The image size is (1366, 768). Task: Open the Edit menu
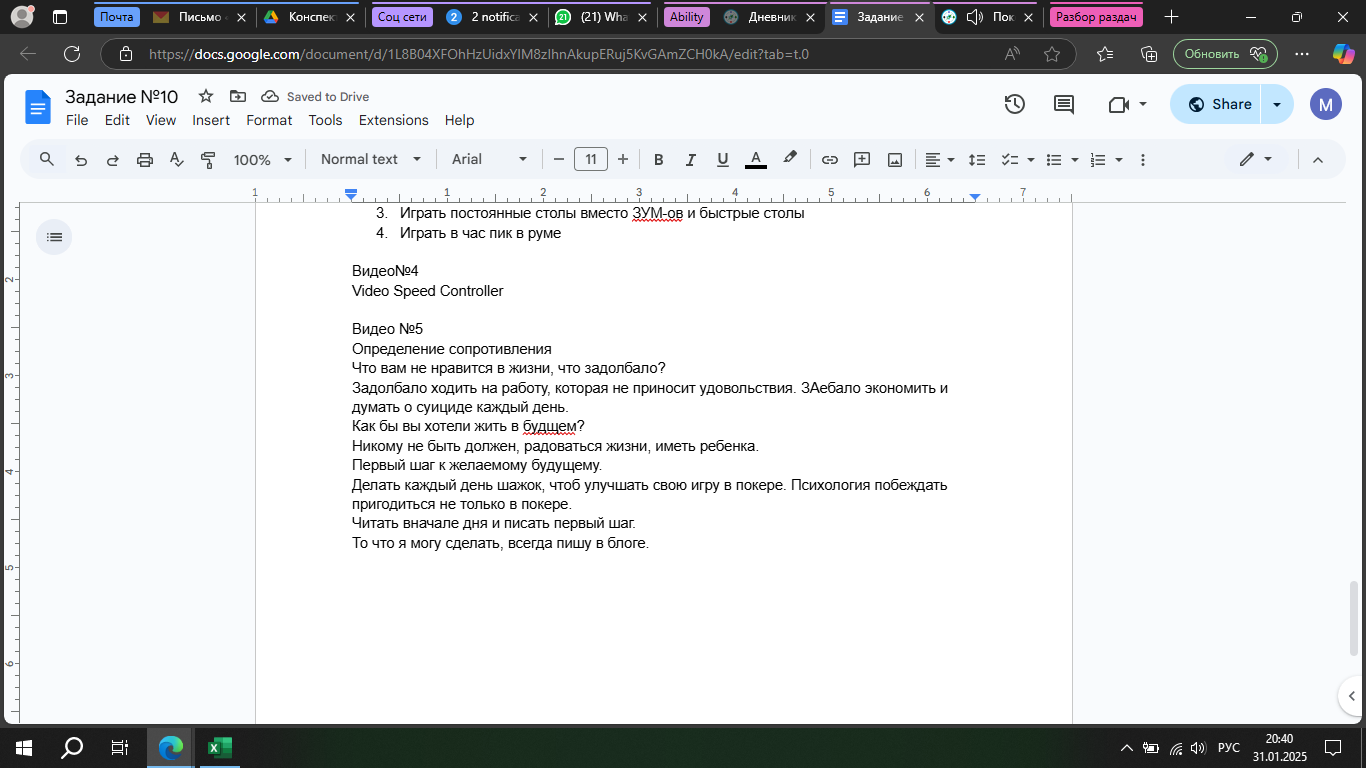pyautogui.click(x=117, y=120)
